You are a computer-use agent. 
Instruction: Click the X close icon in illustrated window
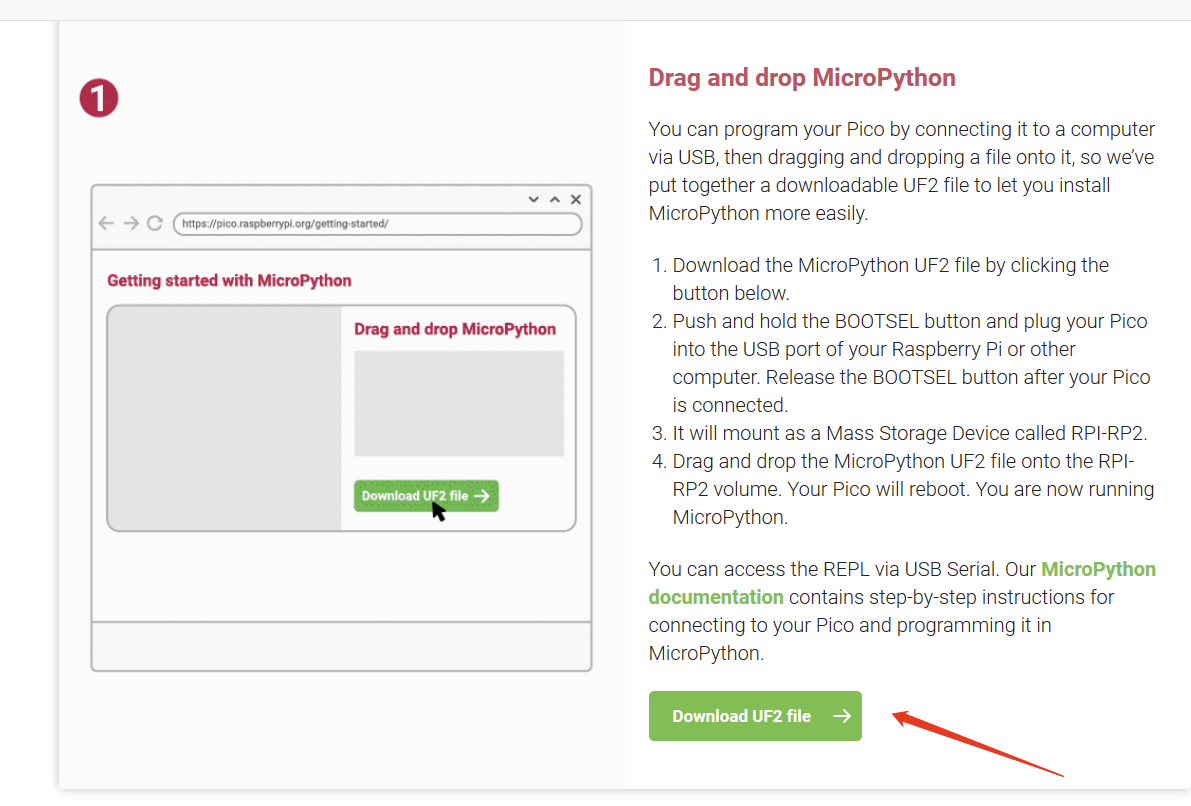576,199
